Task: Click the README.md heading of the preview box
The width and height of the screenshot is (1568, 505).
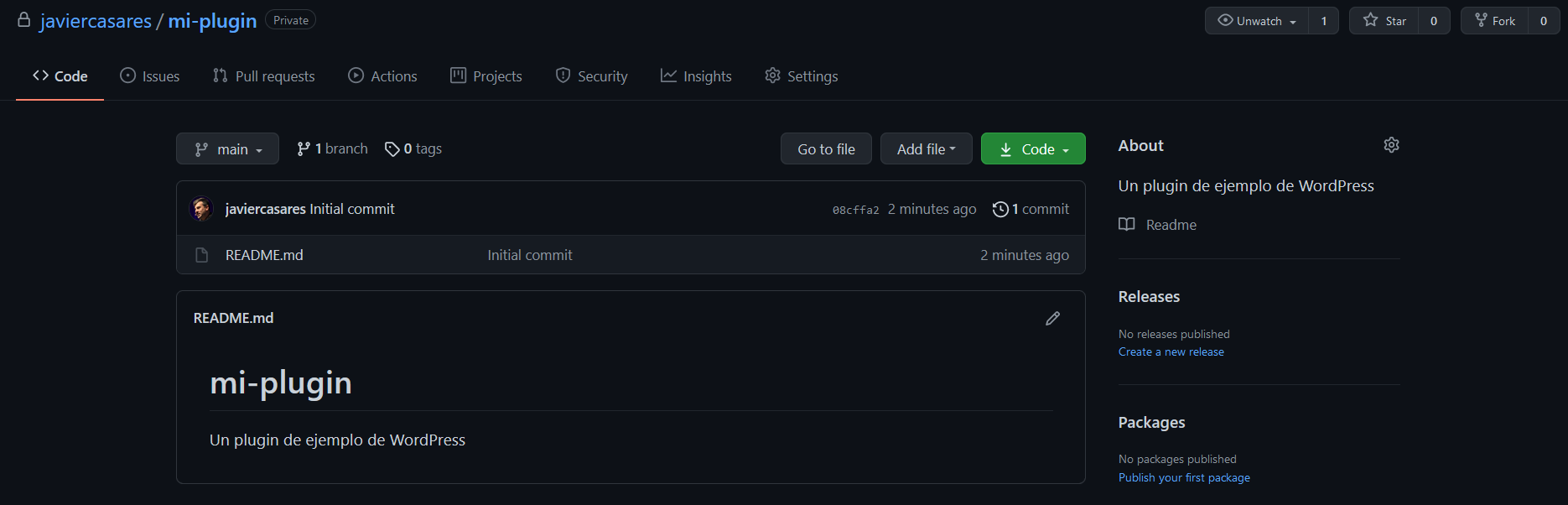Action: pyautogui.click(x=233, y=318)
